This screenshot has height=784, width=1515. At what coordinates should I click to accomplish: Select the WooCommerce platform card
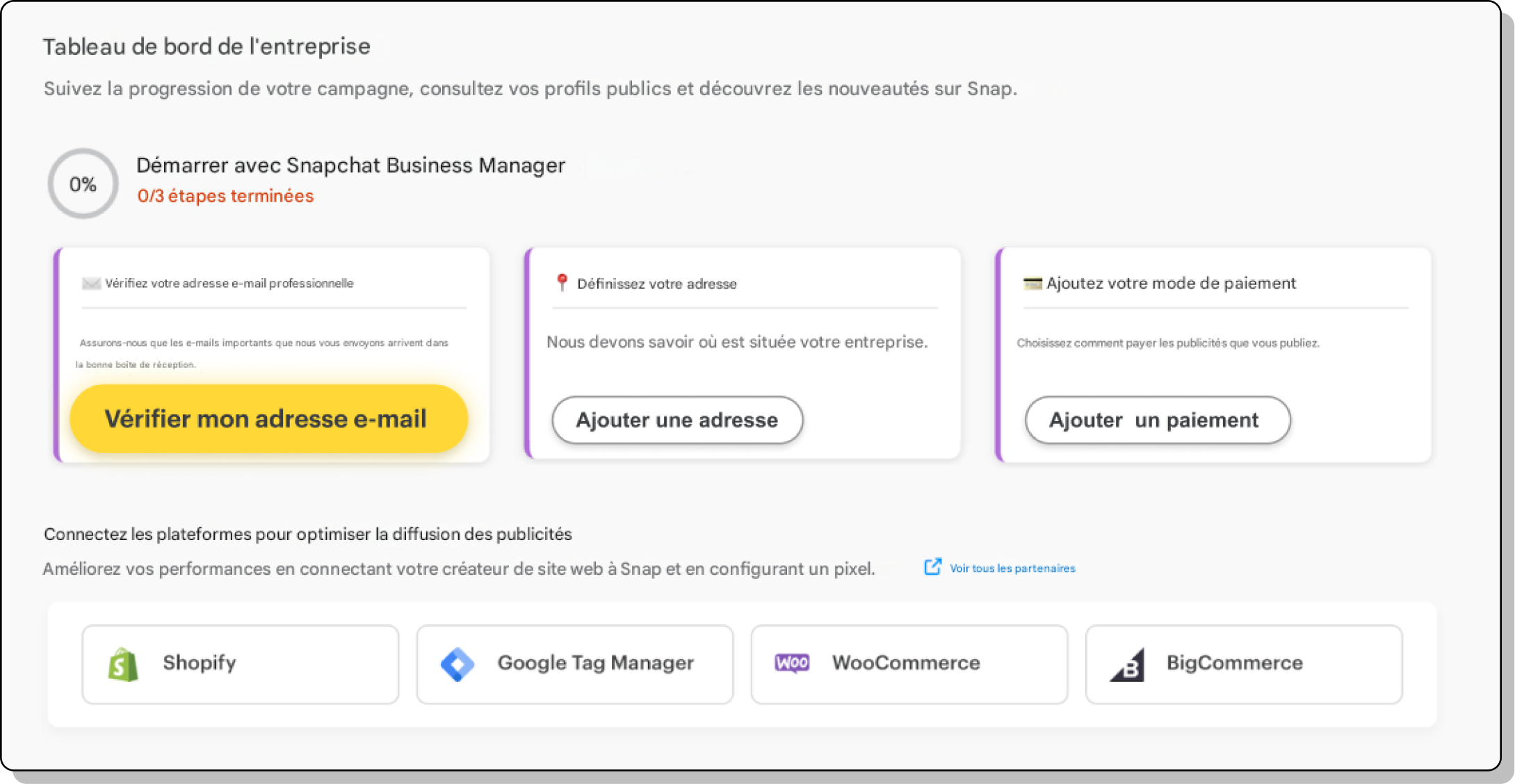coord(909,664)
